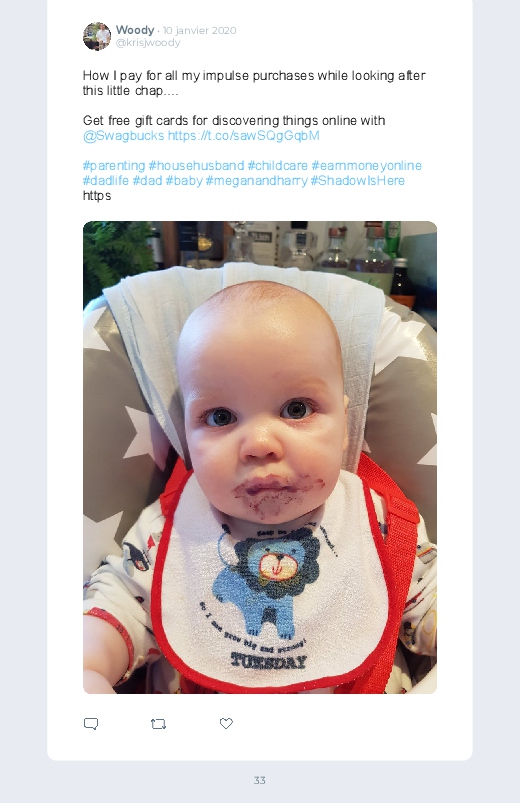This screenshot has width=520, height=803.
Task: Open the 10 janvier 2020 timestamp
Action: pos(199,31)
